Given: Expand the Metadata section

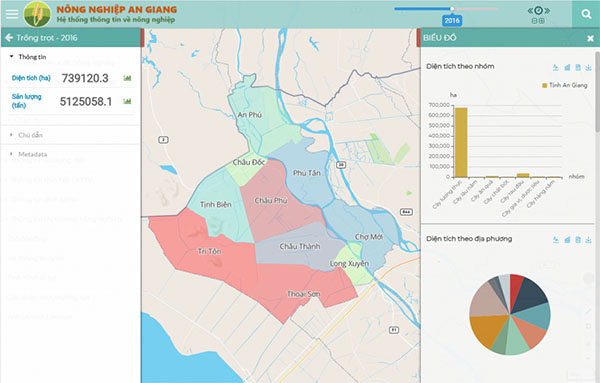Looking at the screenshot, I should [x=28, y=154].
